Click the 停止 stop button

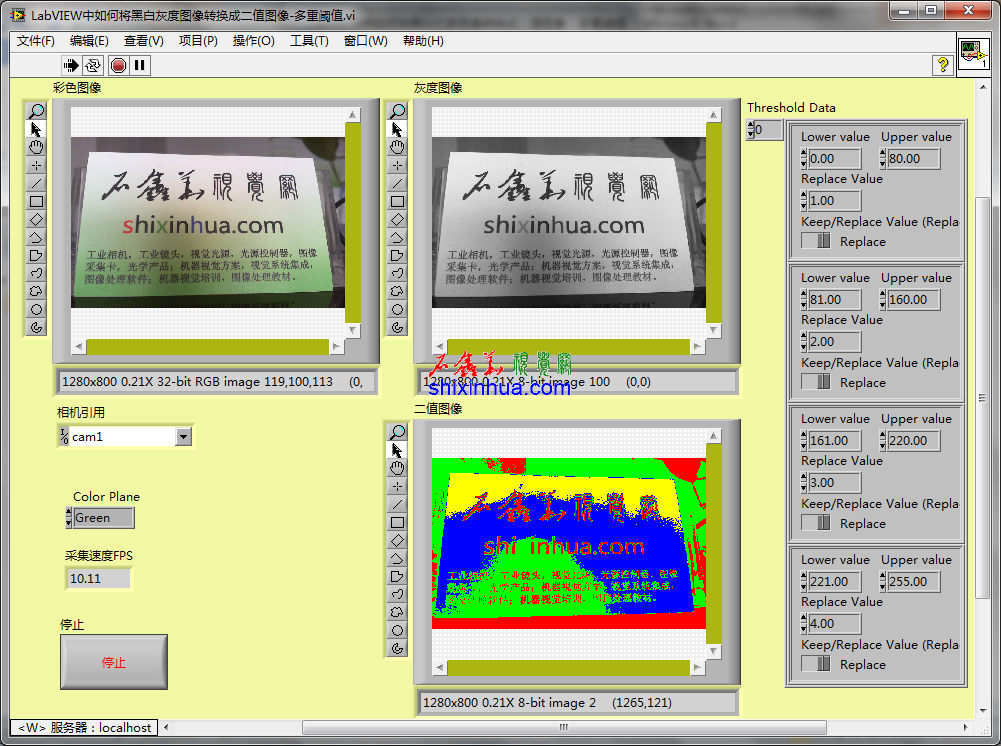[x=114, y=662]
